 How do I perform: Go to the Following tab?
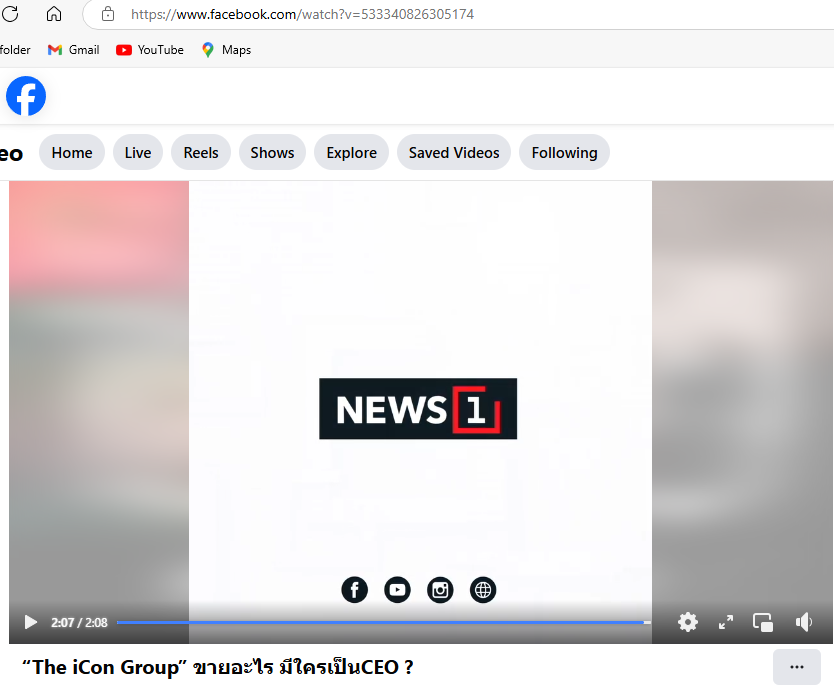[x=564, y=153]
